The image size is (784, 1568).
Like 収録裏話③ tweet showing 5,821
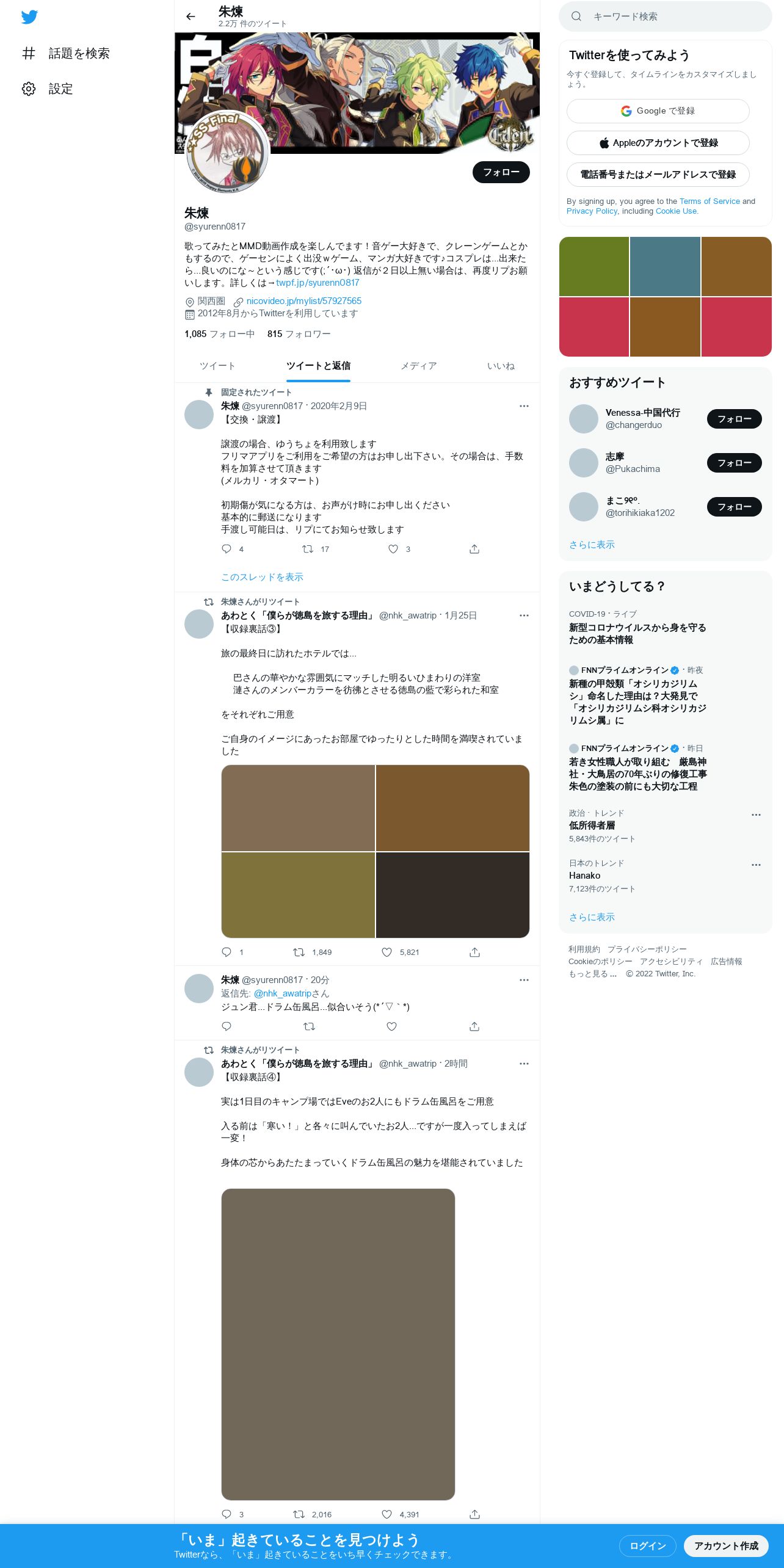click(x=387, y=952)
